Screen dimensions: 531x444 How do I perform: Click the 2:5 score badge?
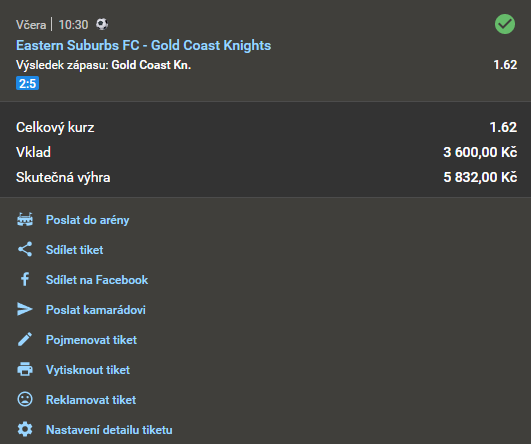(x=27, y=83)
